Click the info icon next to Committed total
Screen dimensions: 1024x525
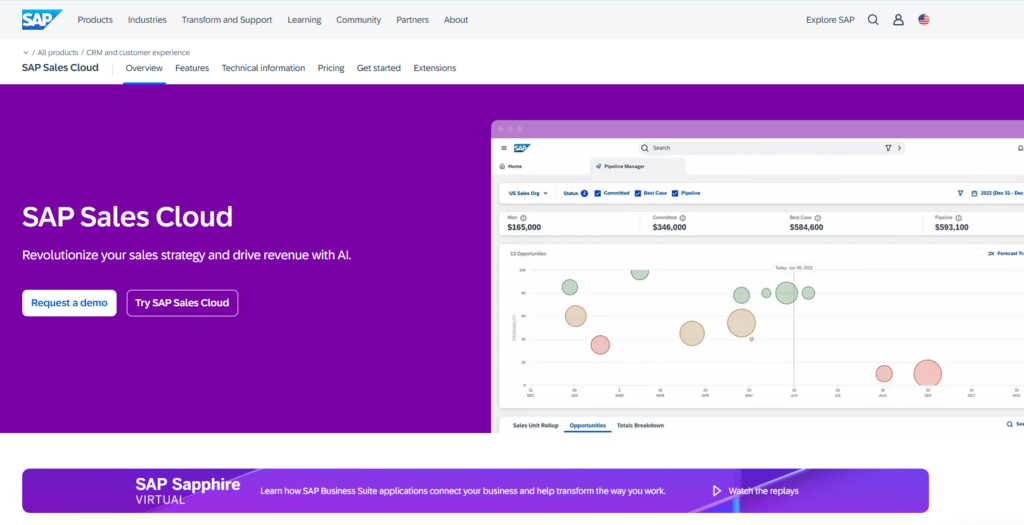click(682, 218)
